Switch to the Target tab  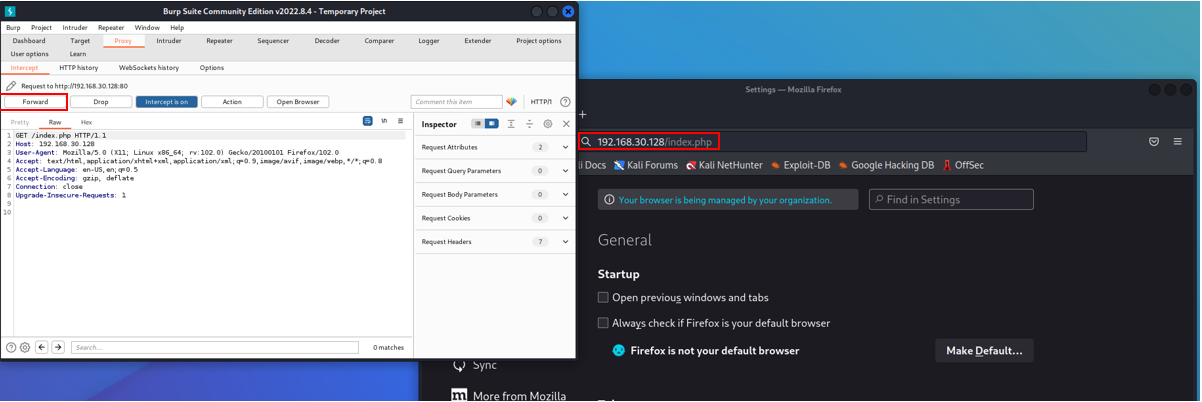coord(80,41)
